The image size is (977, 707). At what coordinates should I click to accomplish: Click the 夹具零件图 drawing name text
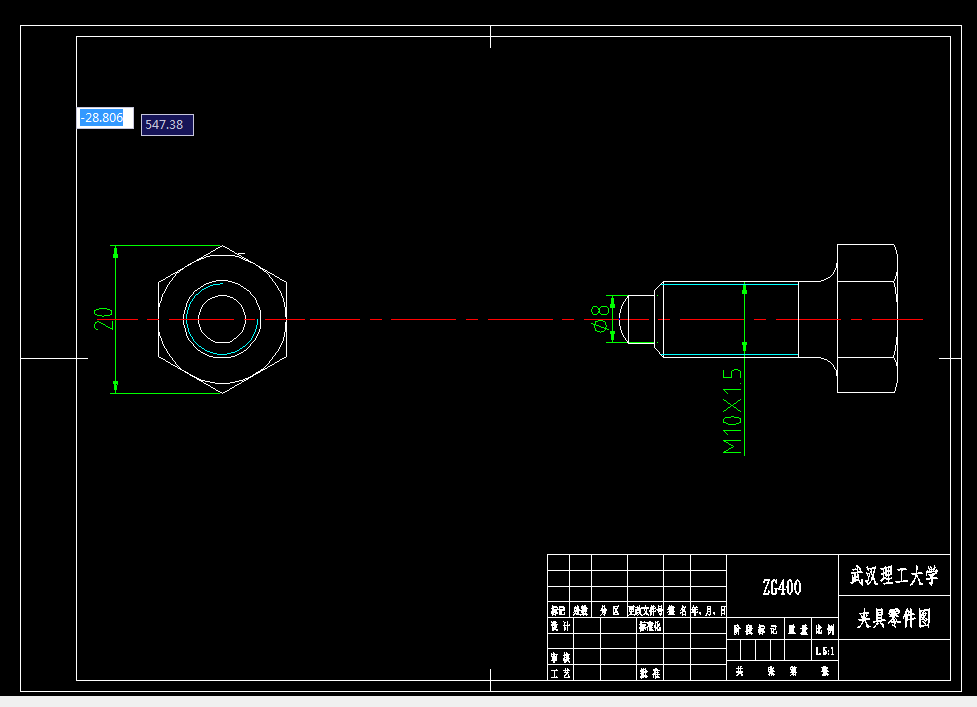click(894, 618)
